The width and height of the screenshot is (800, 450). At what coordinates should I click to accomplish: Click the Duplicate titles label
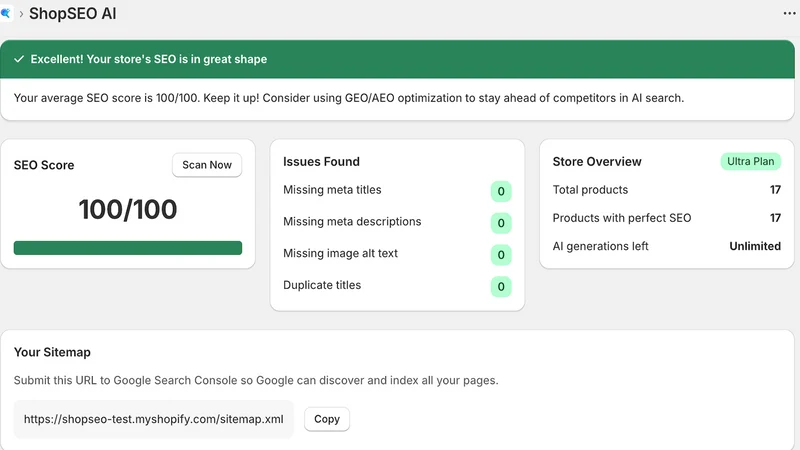(x=322, y=285)
